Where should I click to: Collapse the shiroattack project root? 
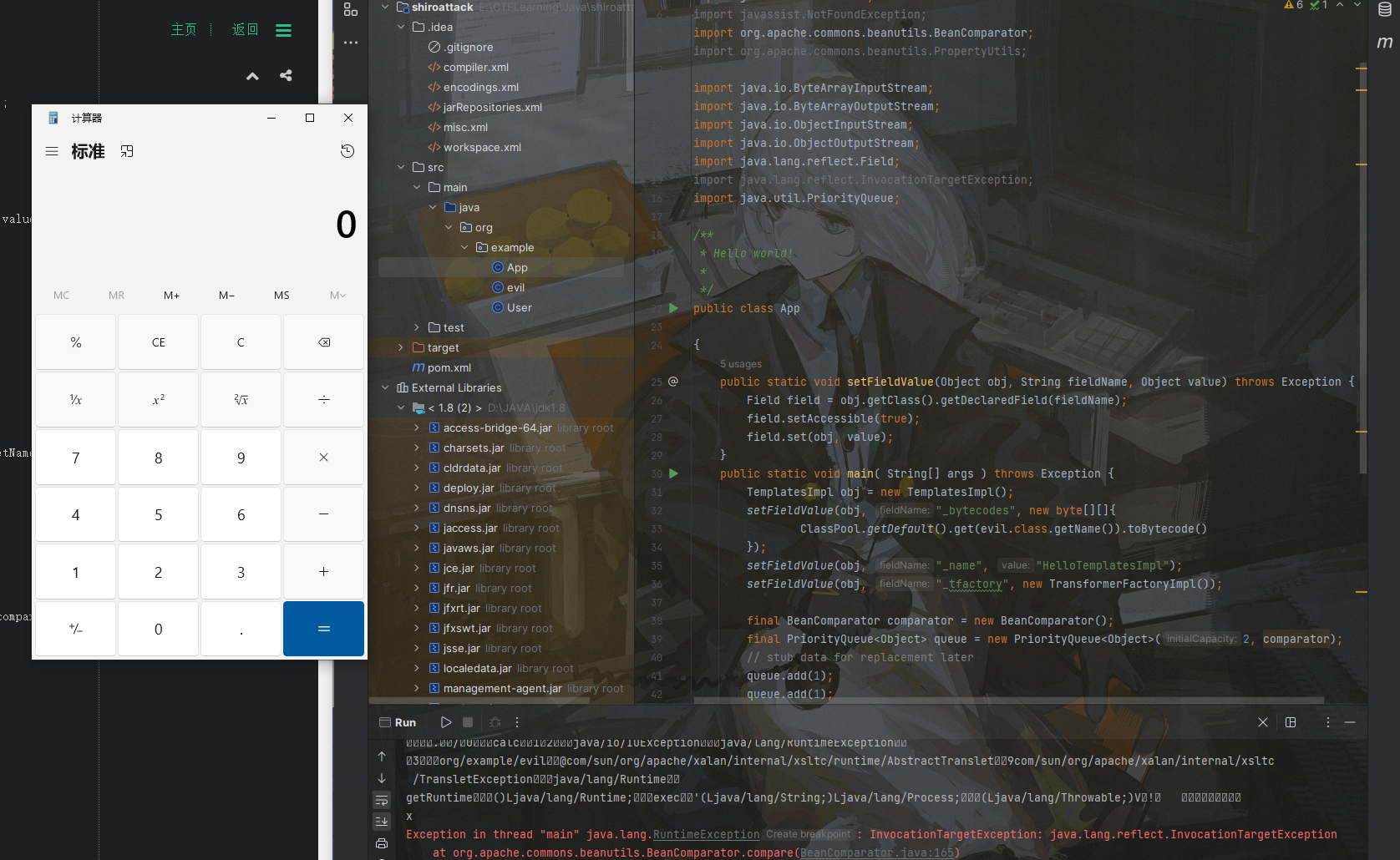point(385,7)
